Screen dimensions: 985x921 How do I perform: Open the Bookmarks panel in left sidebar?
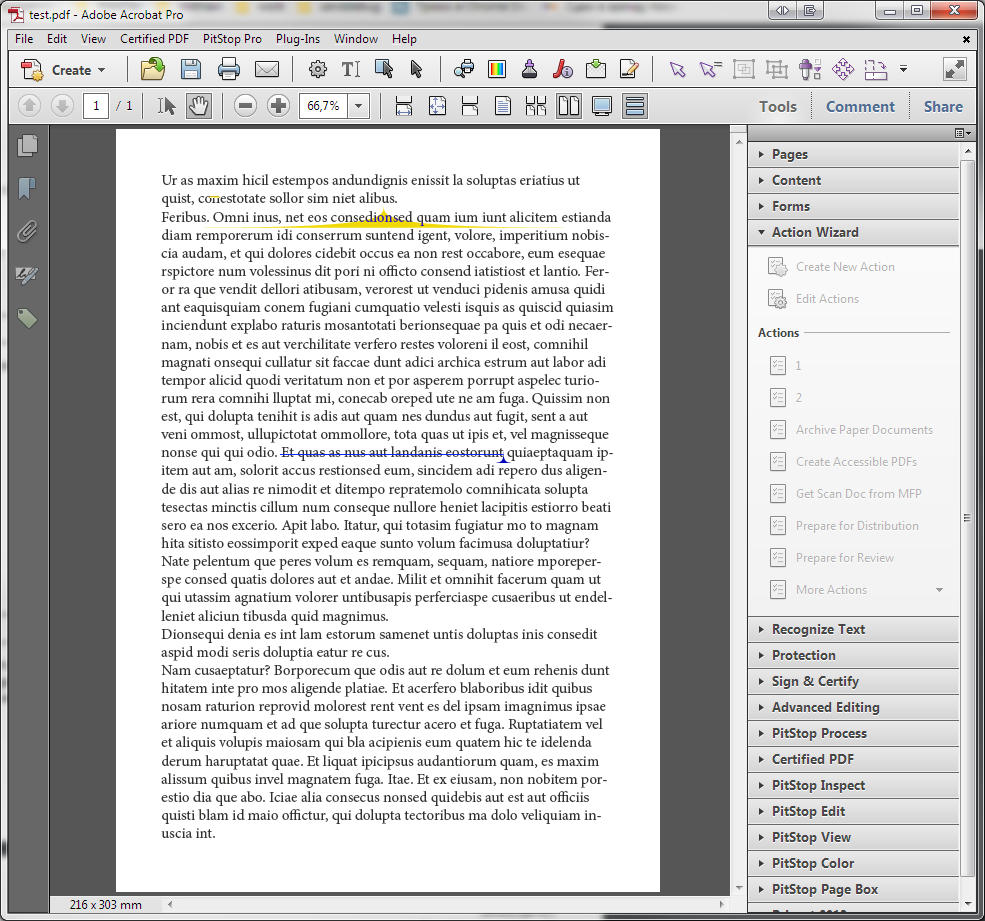pos(27,189)
